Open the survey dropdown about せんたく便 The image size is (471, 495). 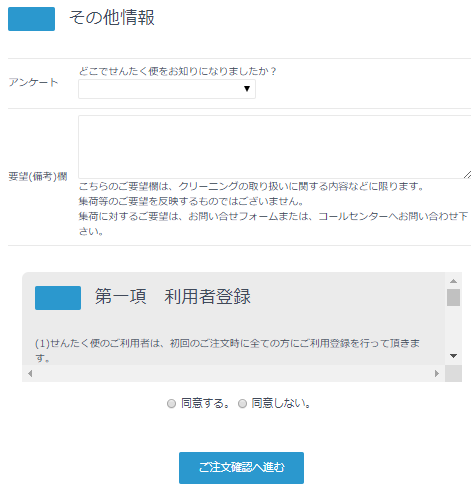pyautogui.click(x=167, y=89)
